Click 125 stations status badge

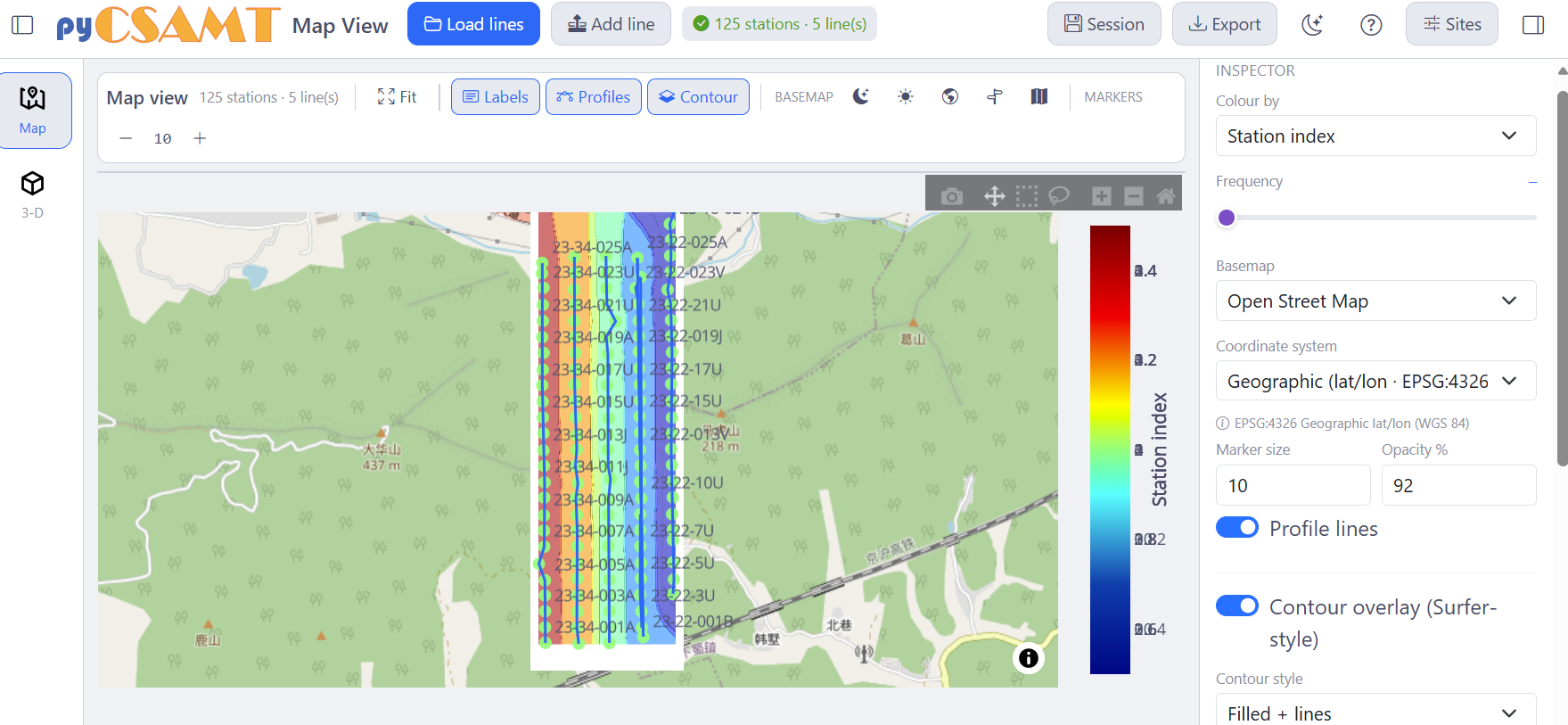779,24
